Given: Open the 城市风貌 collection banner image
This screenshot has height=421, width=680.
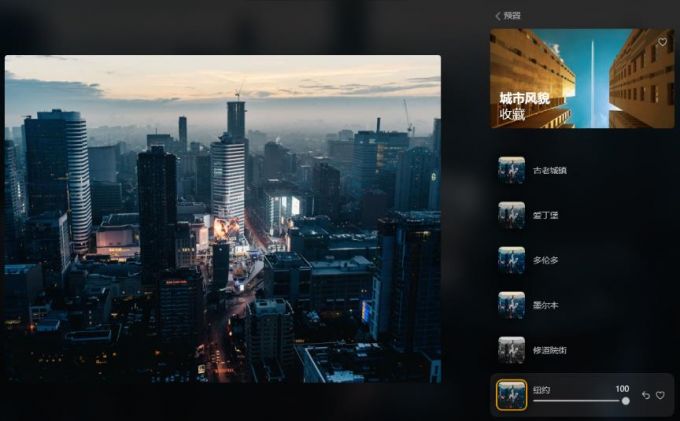Looking at the screenshot, I should coord(582,78).
